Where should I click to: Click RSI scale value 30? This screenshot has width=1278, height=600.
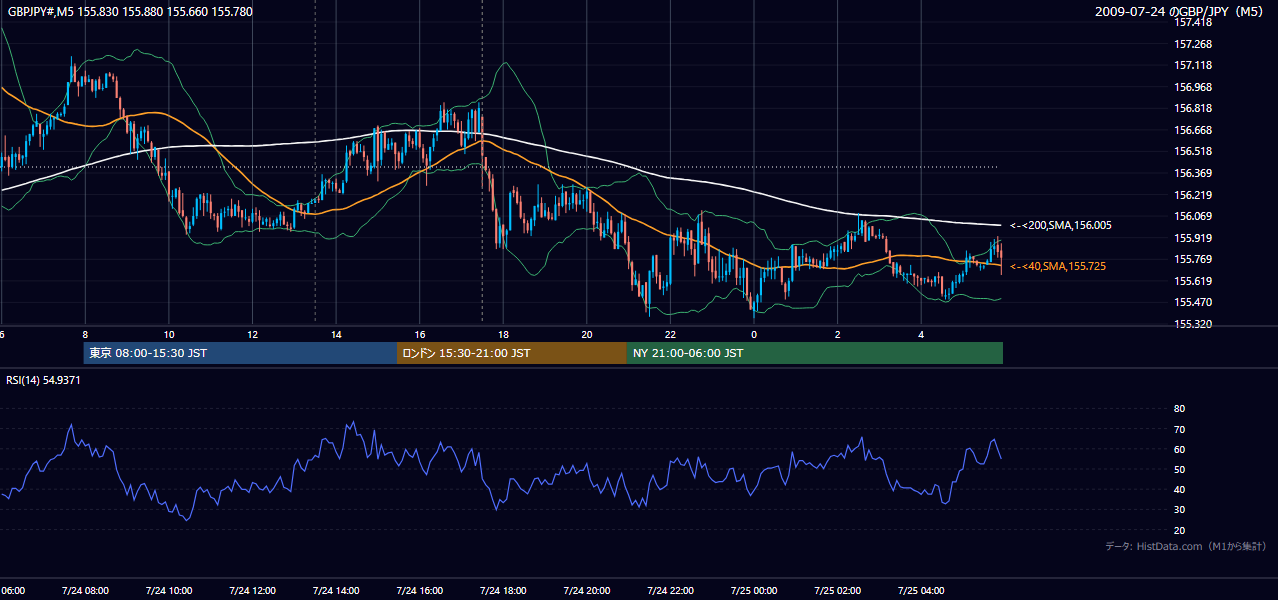coord(1179,510)
